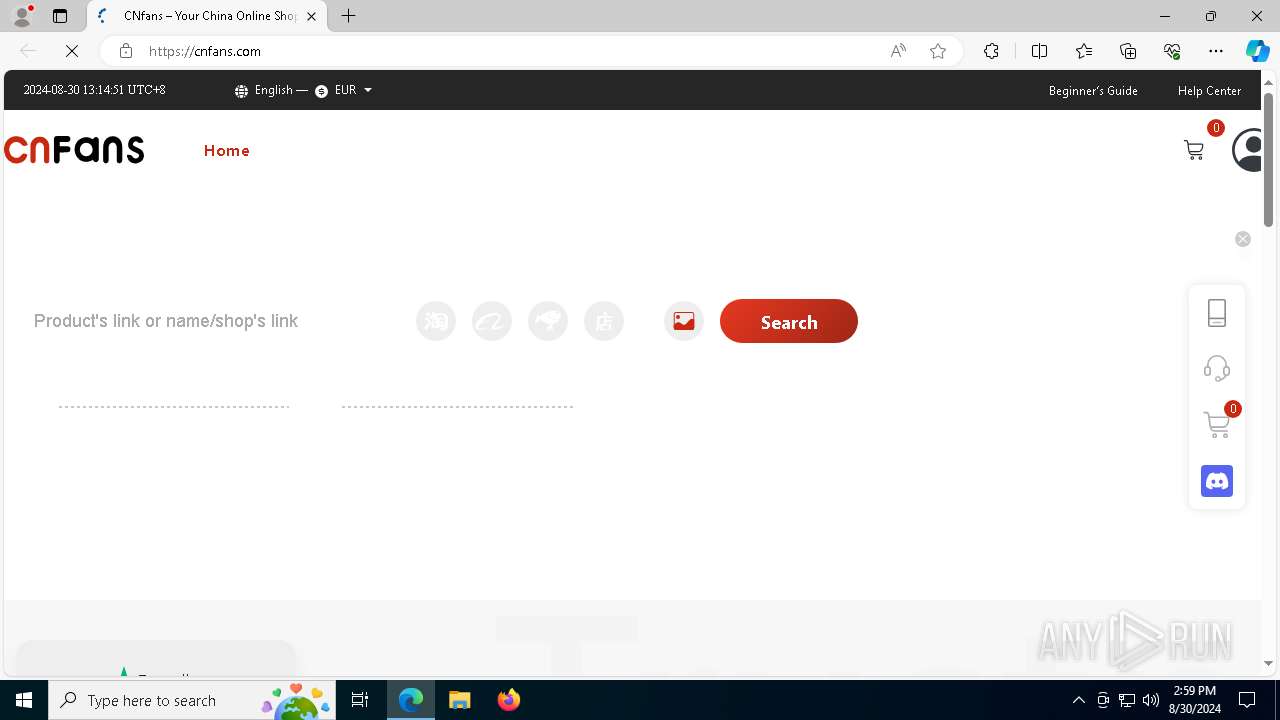Open cart from floating side panel
This screenshot has width=1280, height=720.
pos(1217,424)
